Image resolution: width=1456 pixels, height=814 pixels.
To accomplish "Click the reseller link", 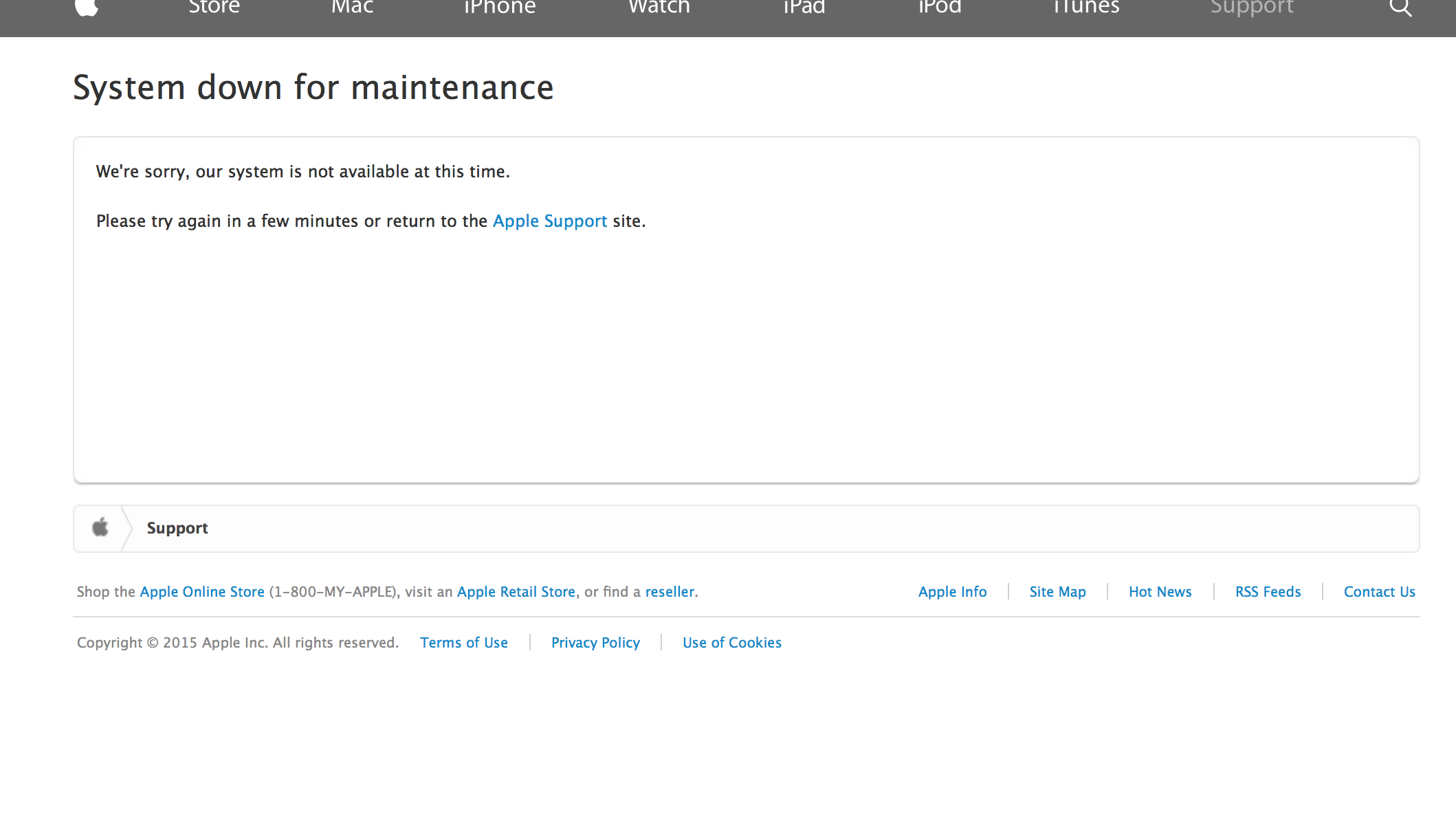I will click(670, 592).
